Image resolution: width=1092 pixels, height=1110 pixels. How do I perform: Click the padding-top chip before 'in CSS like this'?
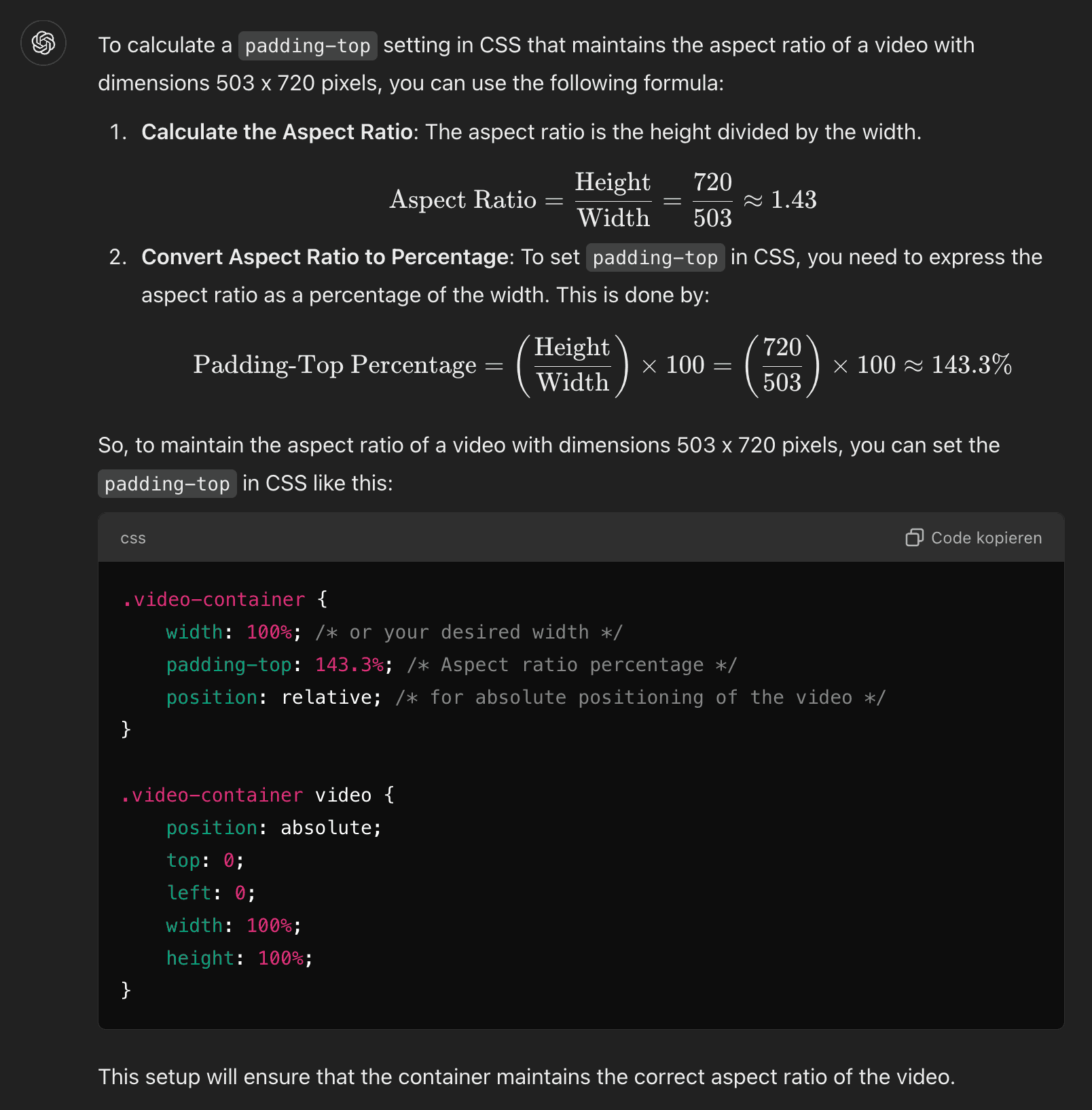click(x=167, y=484)
